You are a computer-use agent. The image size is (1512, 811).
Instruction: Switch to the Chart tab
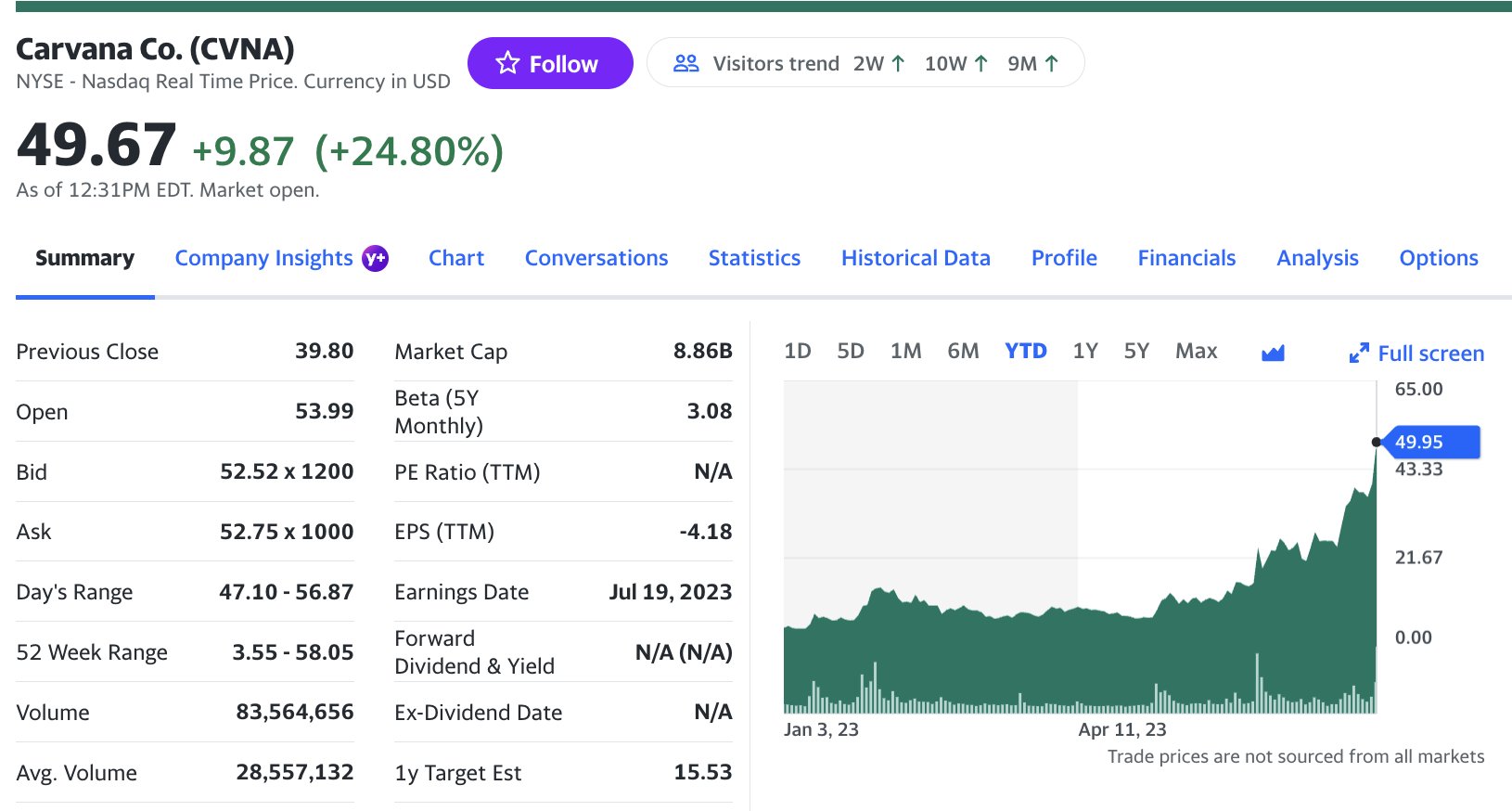pyautogui.click(x=456, y=258)
